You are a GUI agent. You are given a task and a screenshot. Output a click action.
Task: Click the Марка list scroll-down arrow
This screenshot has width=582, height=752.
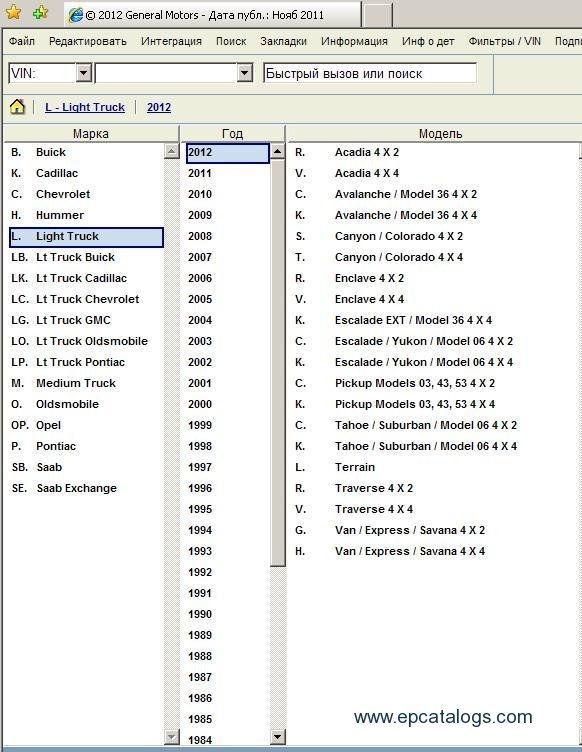pyautogui.click(x=171, y=736)
